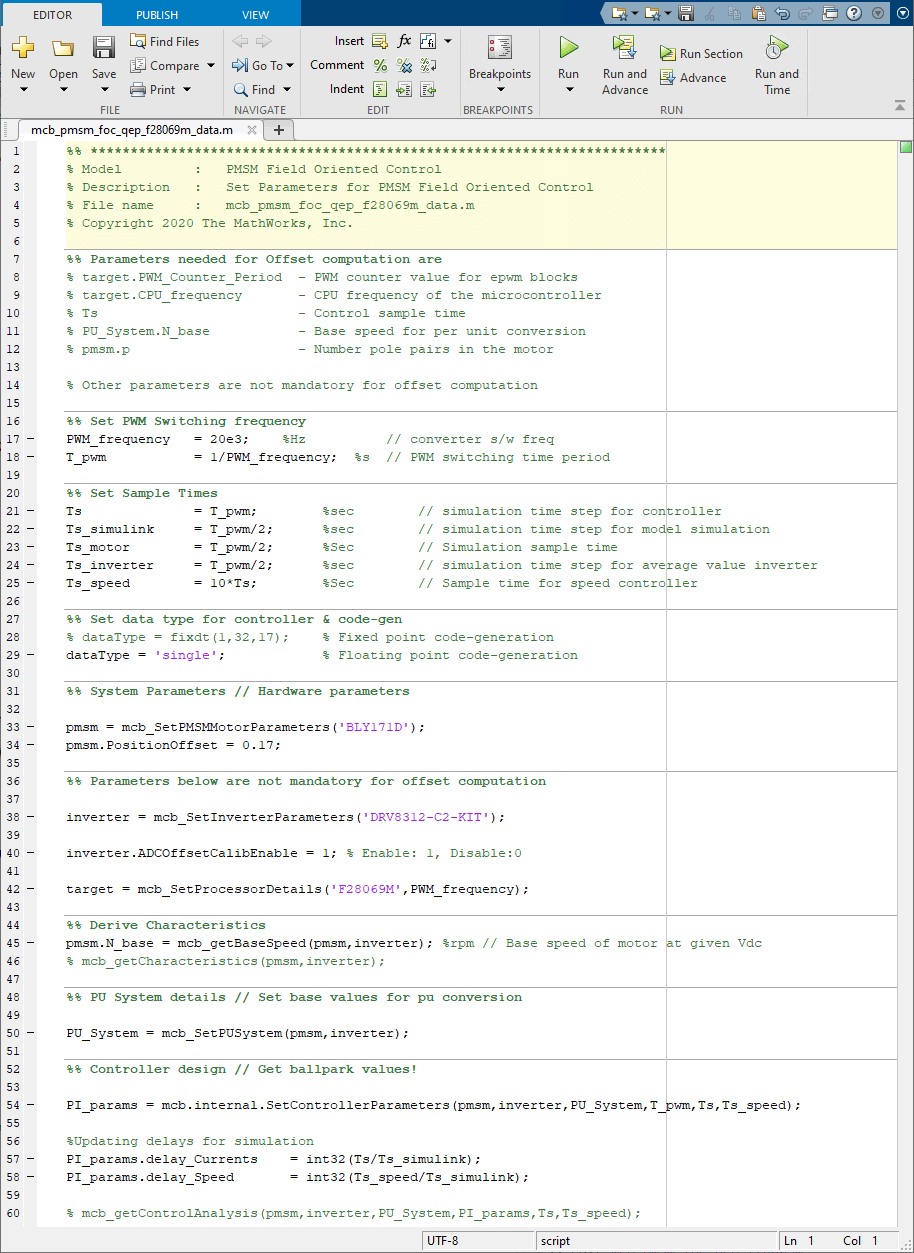
Task: Click the Breakpoints icon
Action: (x=500, y=47)
